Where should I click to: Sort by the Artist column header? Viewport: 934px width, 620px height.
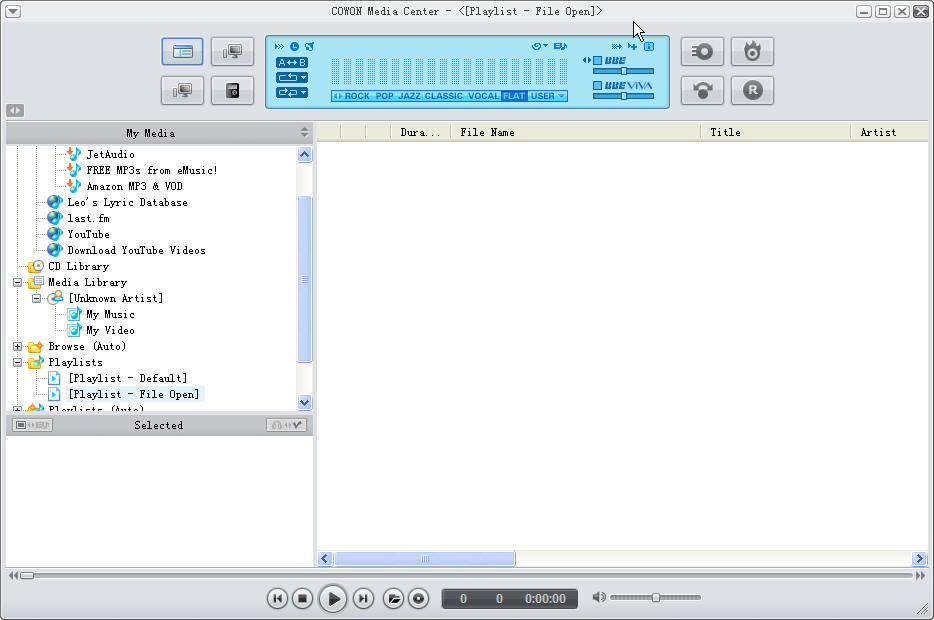(x=889, y=132)
